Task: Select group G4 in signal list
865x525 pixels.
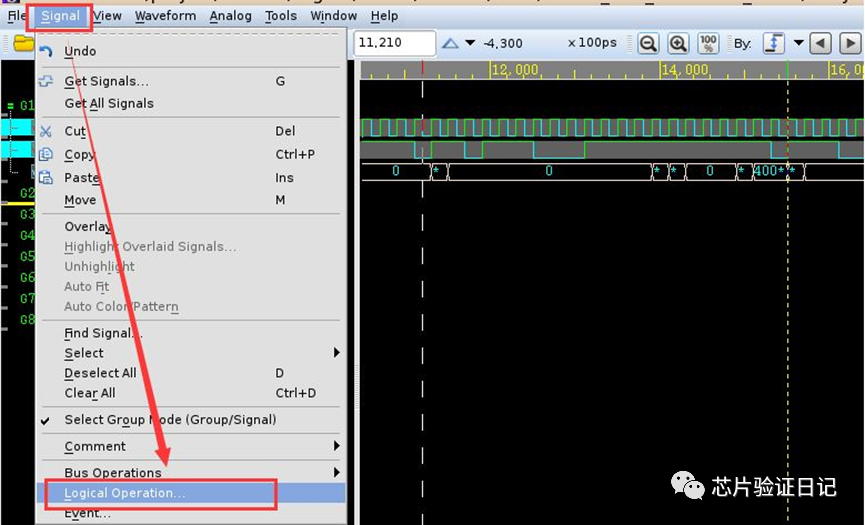Action: point(26,235)
